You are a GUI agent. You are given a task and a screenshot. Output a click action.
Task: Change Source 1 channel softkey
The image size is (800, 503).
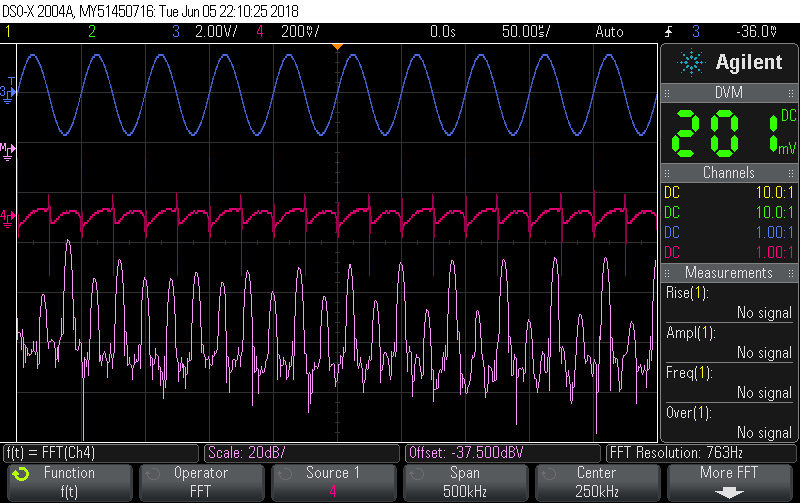click(333, 482)
